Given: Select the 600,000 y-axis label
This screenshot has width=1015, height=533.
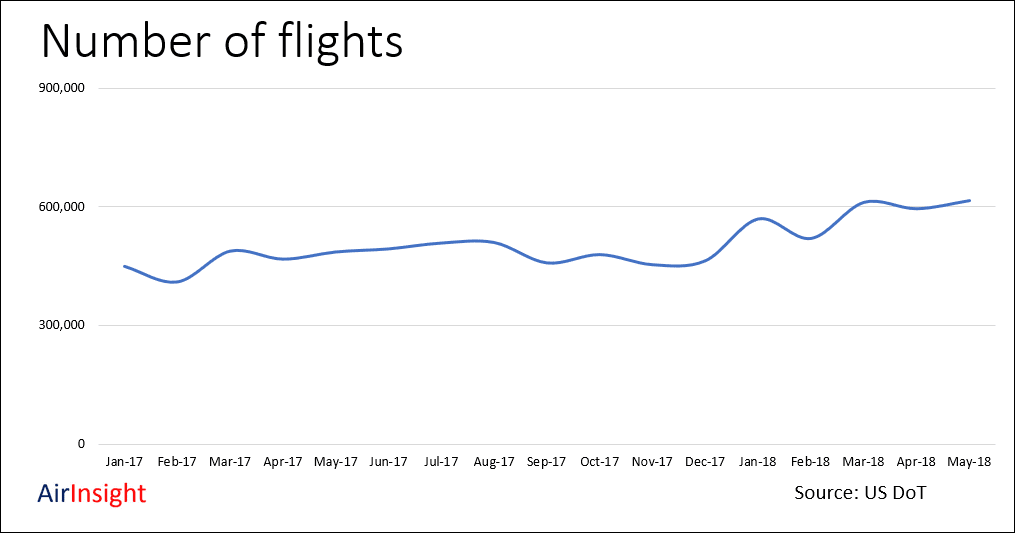Looking at the screenshot, I should click(63, 207).
